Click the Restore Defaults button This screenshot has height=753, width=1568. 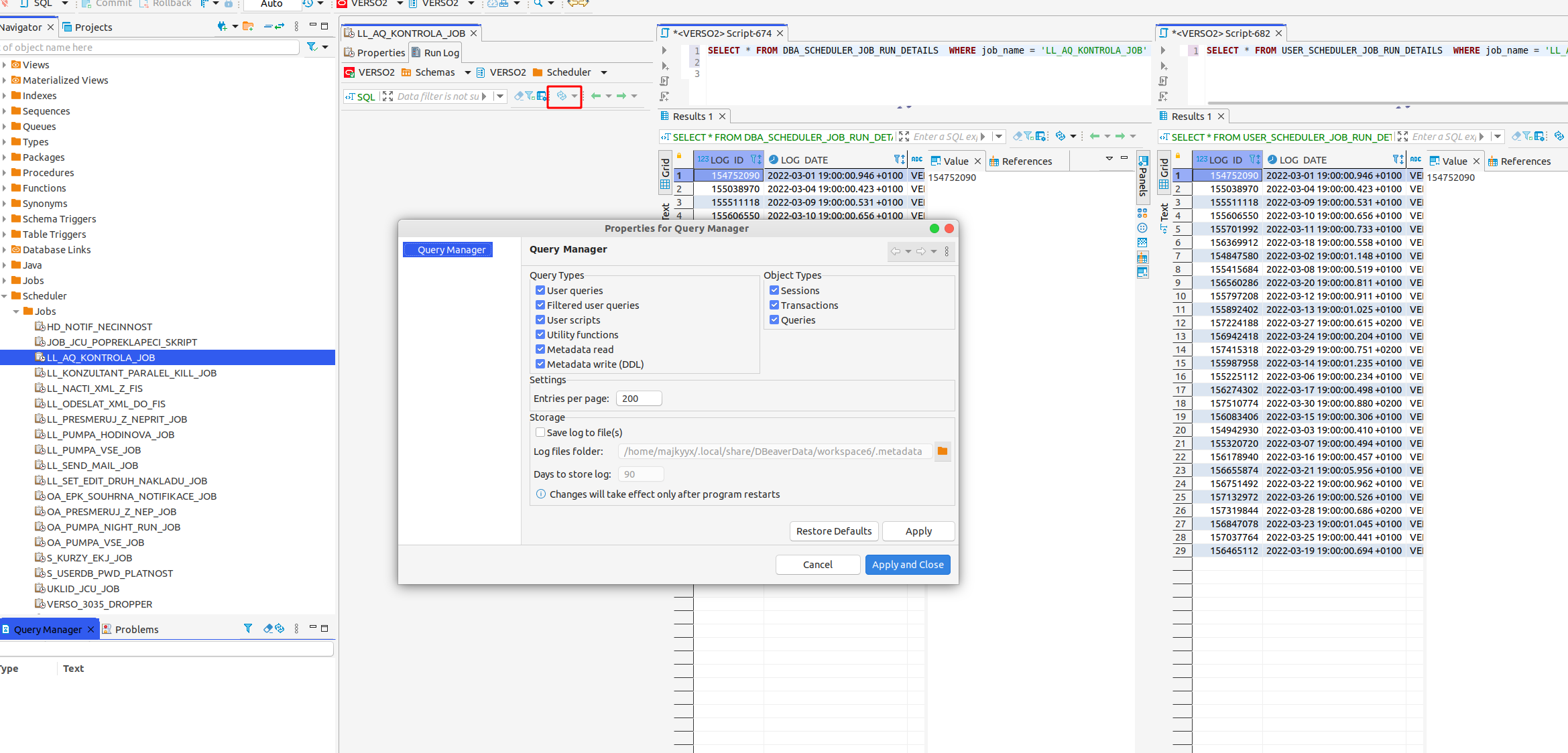coord(834,531)
